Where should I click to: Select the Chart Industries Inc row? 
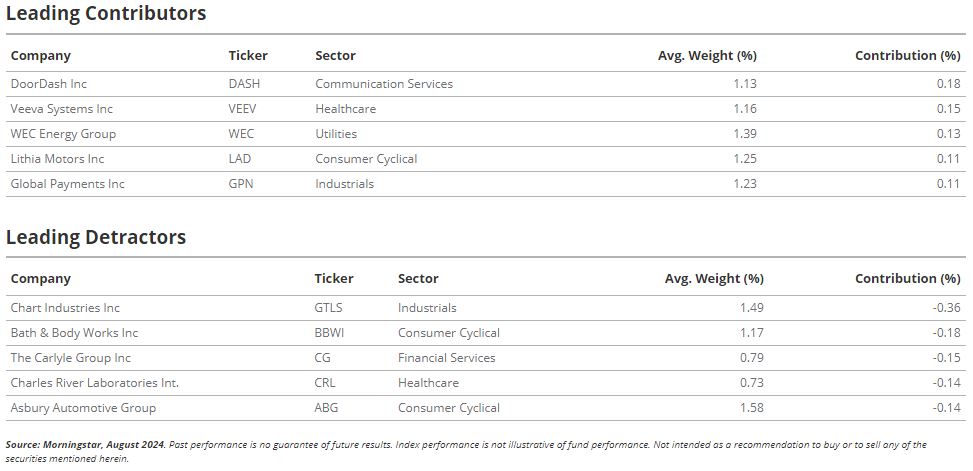486,308
